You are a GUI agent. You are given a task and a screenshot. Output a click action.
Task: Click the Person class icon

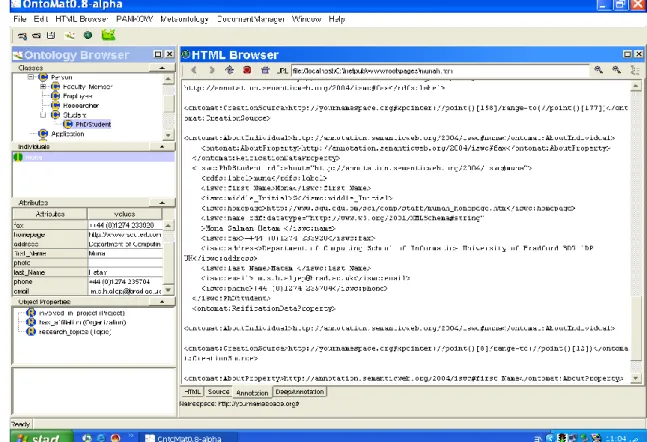[x=43, y=77]
